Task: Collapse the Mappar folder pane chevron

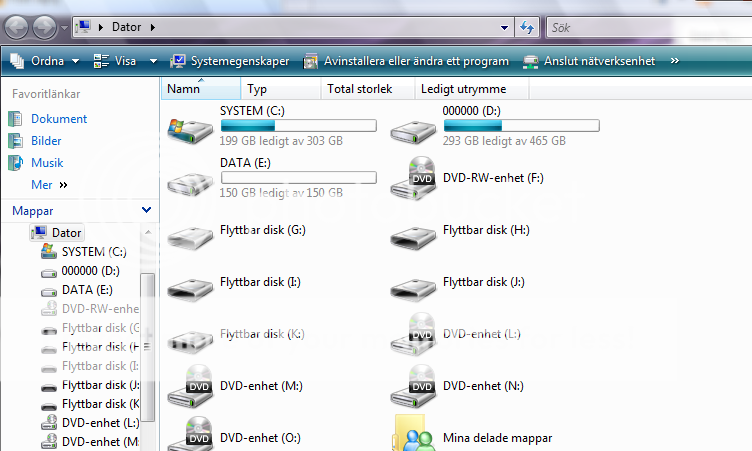Action: [147, 211]
